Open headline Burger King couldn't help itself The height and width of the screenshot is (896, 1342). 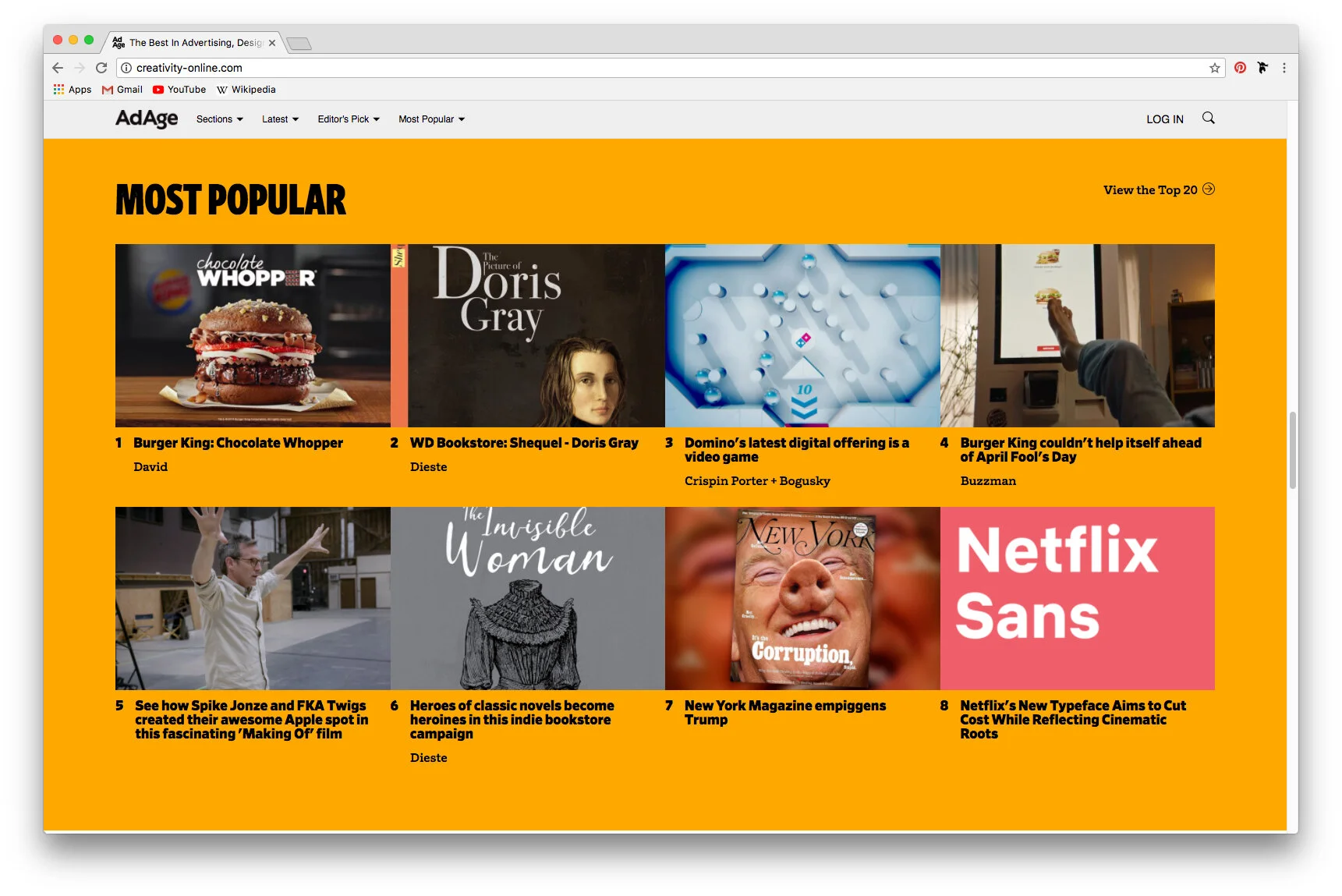pos(1081,450)
